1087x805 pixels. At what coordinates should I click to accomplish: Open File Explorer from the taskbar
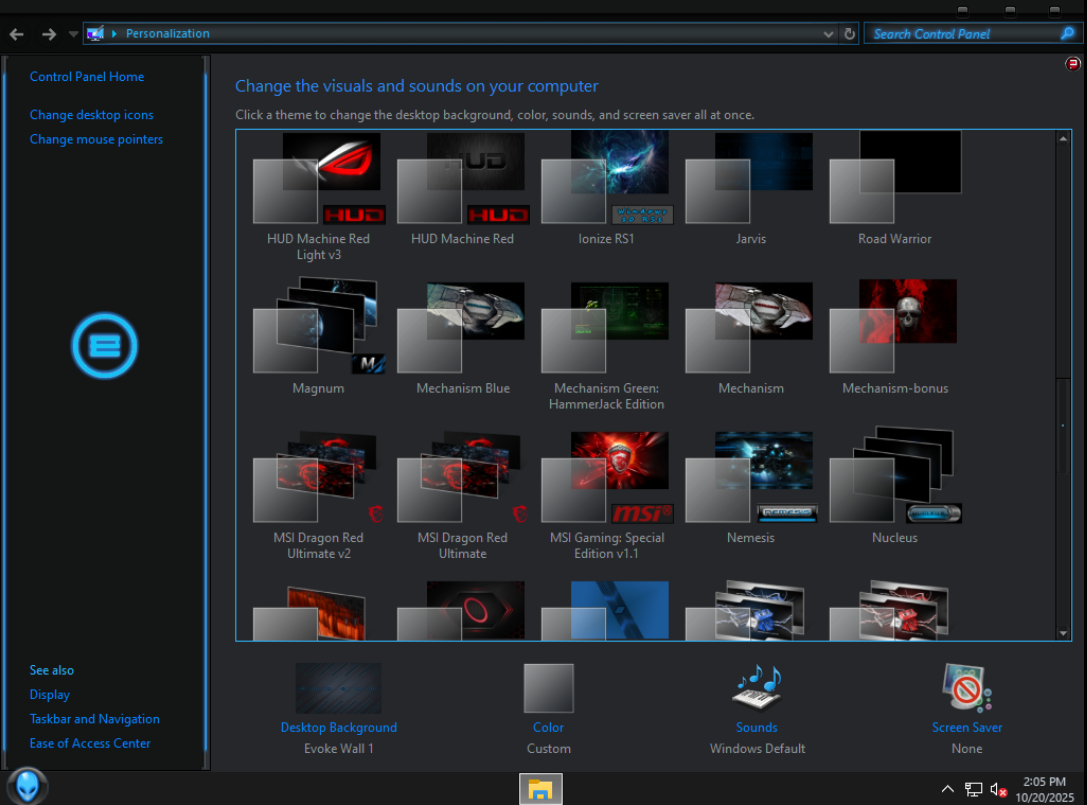[540, 789]
